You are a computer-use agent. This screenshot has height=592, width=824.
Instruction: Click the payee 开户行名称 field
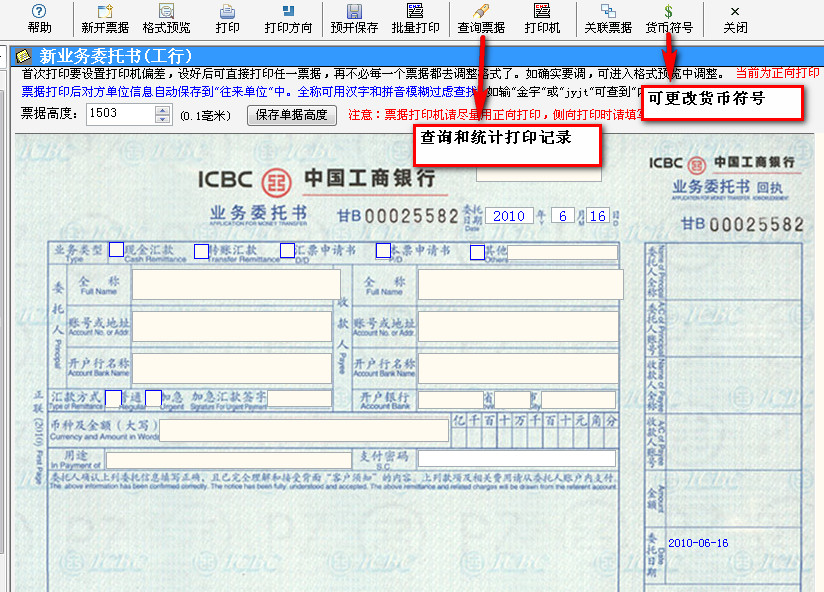coord(518,368)
